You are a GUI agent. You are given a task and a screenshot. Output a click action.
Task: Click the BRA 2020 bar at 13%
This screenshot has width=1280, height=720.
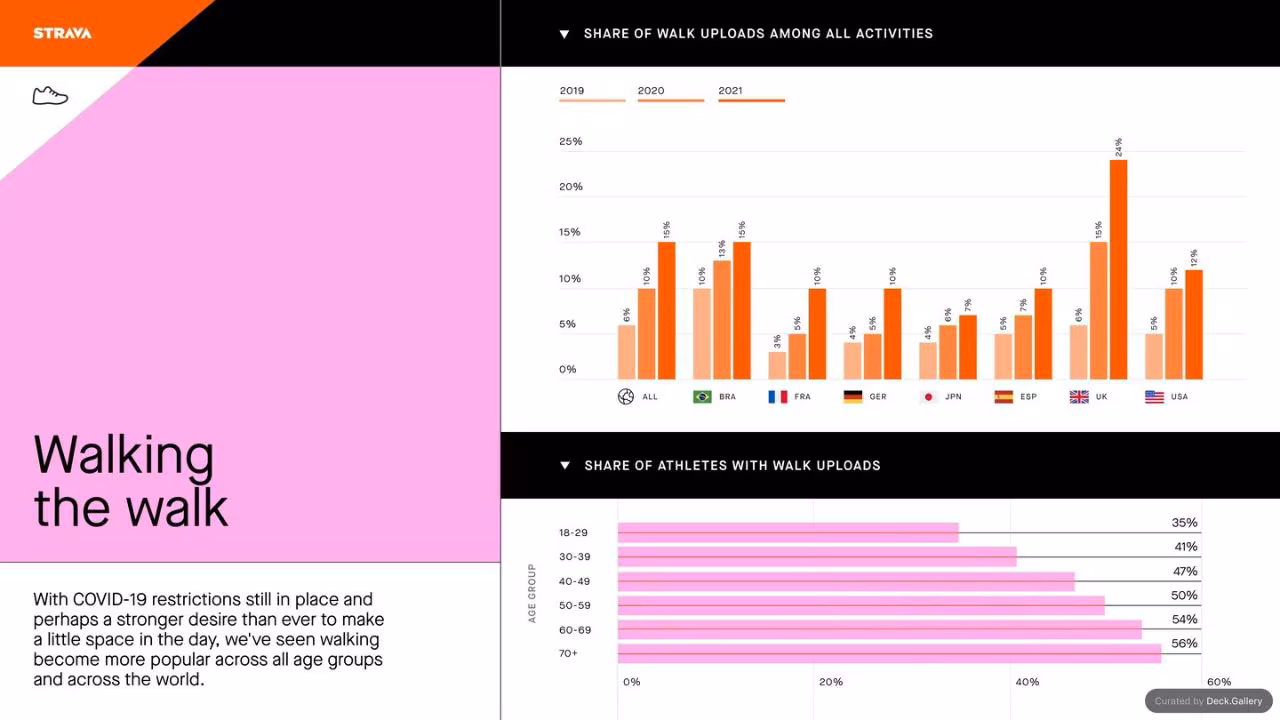[722, 320]
